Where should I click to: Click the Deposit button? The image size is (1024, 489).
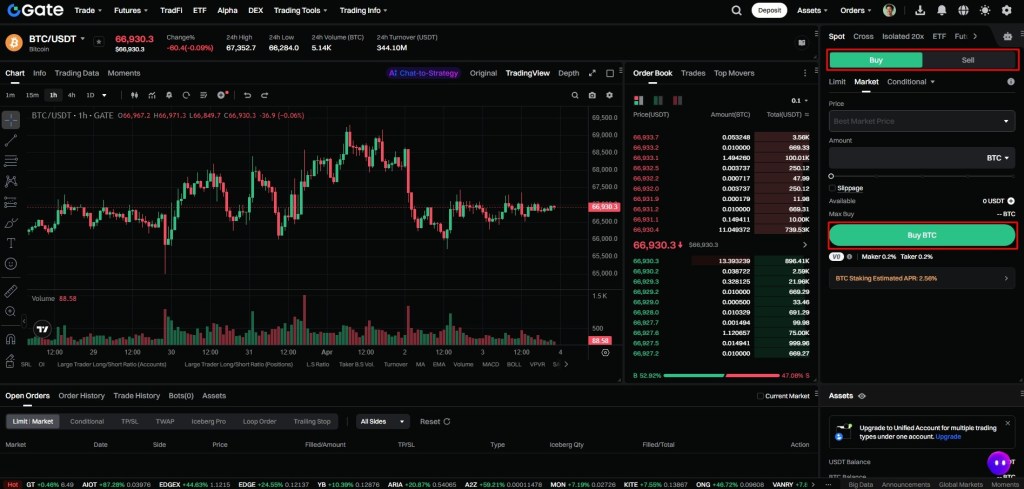[x=769, y=10]
